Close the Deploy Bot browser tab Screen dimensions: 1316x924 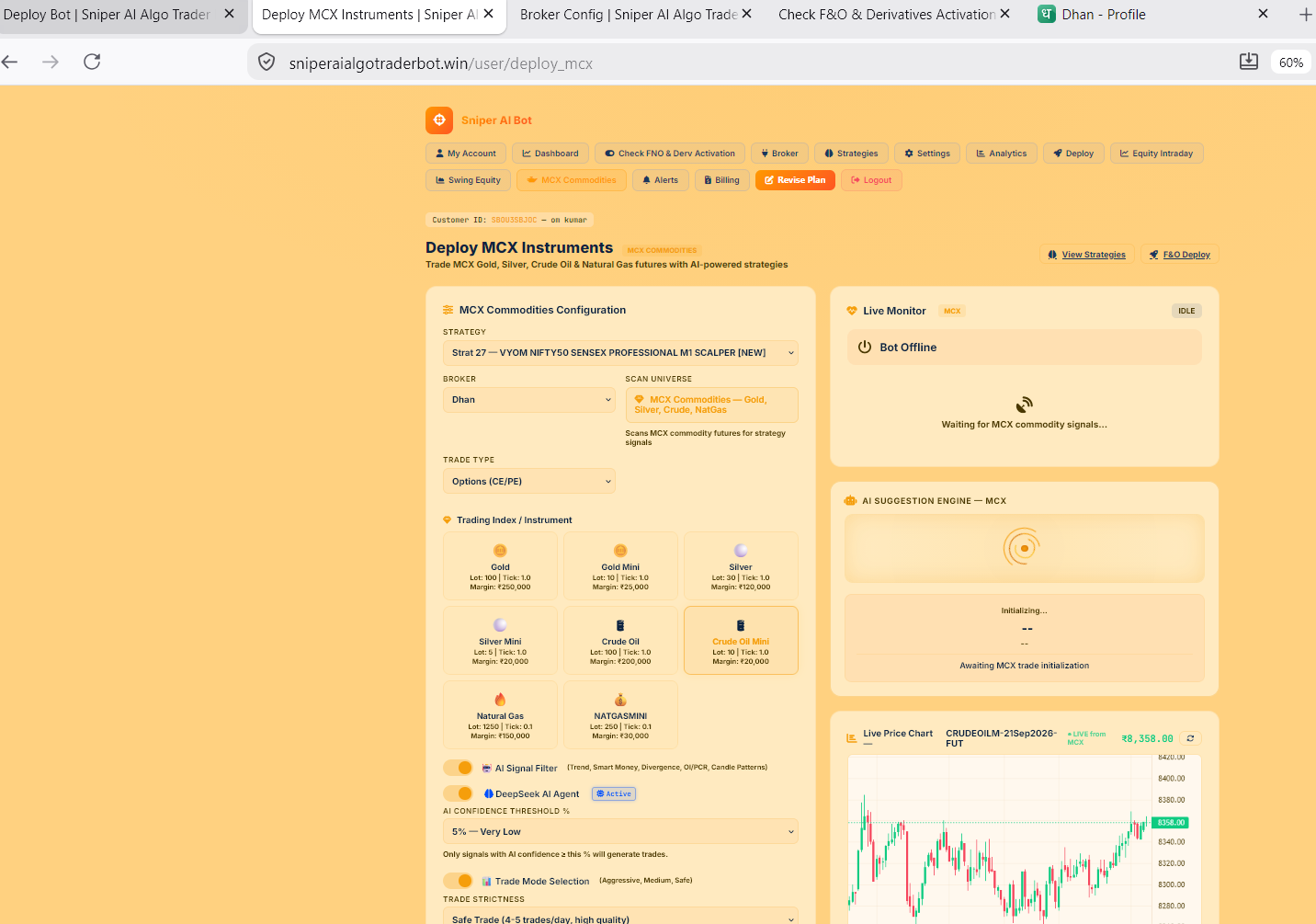[230, 14]
